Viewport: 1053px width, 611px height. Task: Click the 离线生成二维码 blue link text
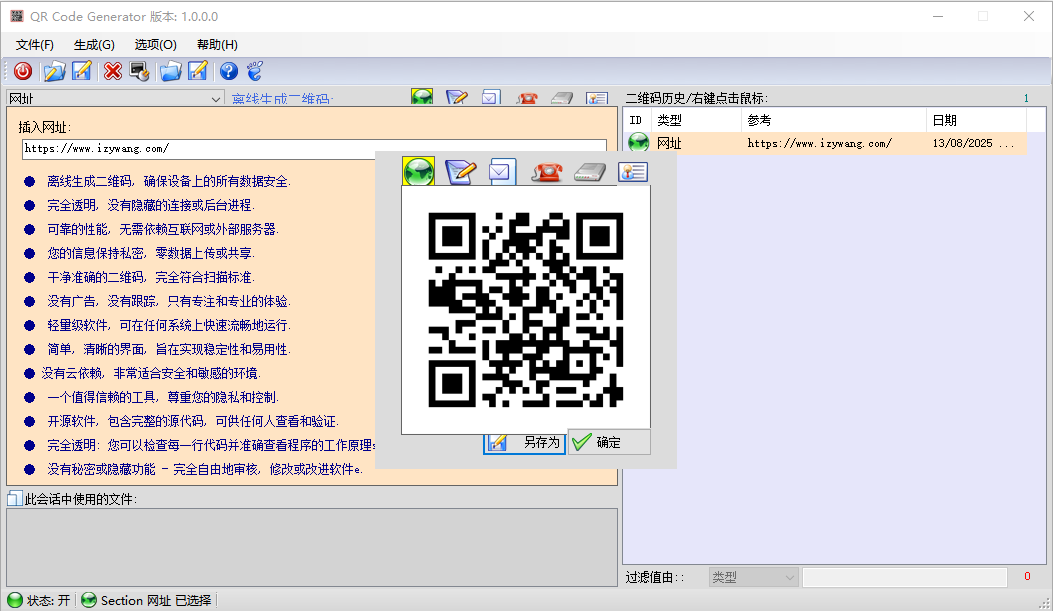[x=281, y=99]
